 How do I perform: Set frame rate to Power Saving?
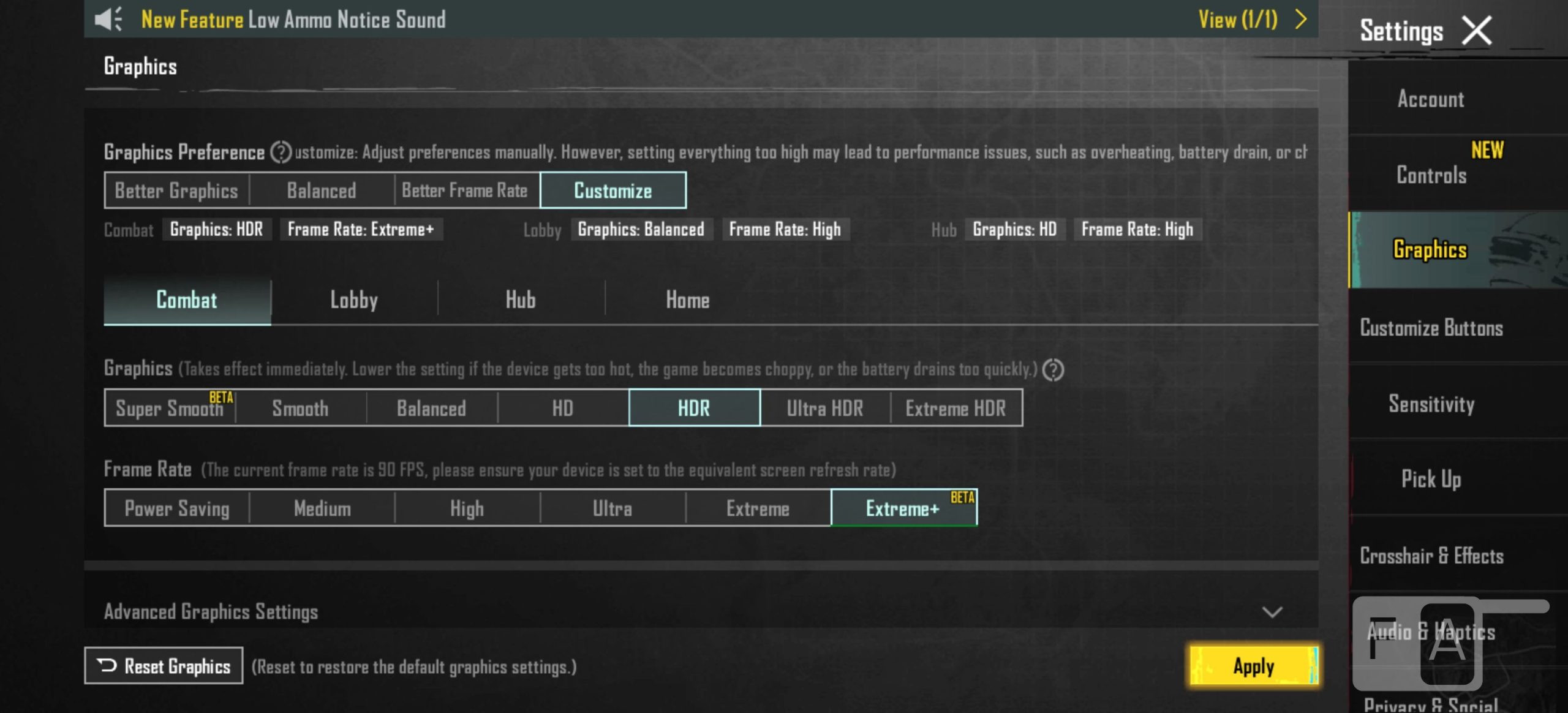pyautogui.click(x=177, y=508)
